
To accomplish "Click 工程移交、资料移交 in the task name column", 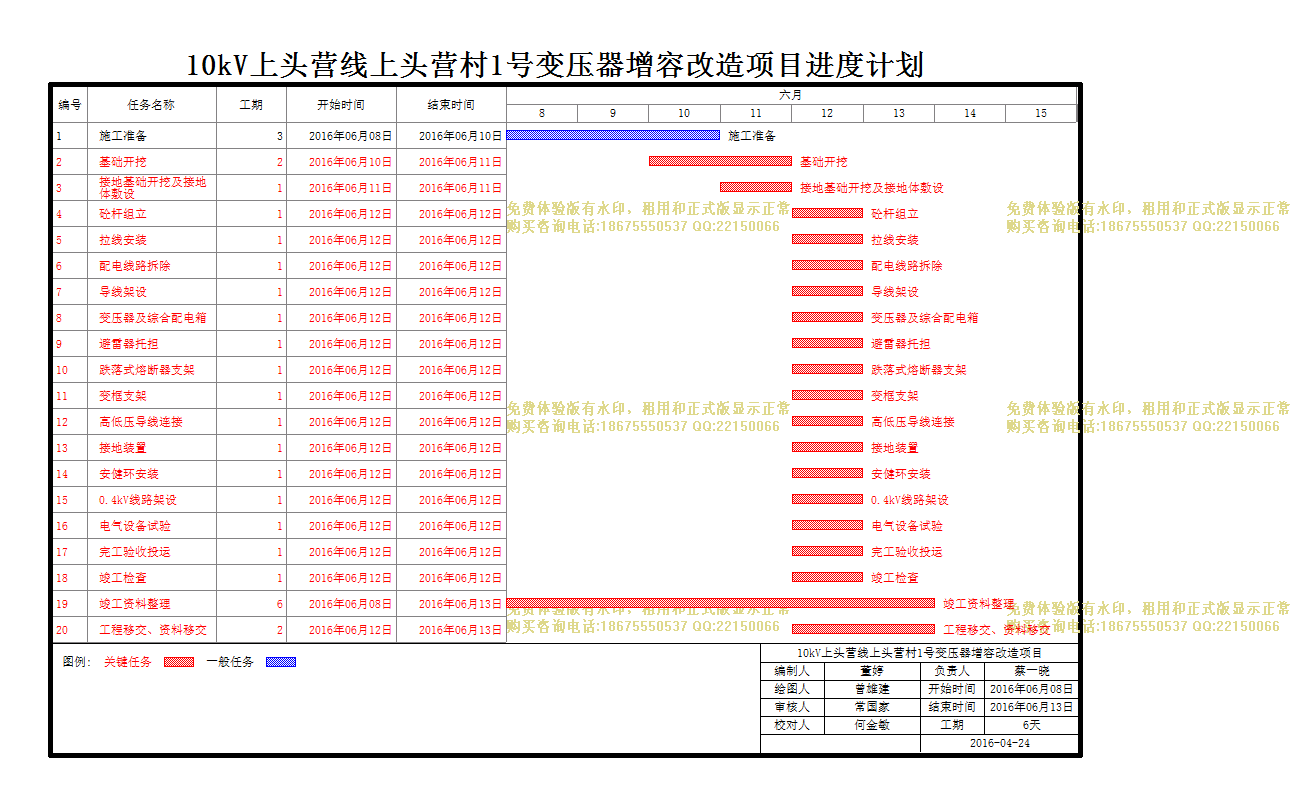I will point(153,630).
